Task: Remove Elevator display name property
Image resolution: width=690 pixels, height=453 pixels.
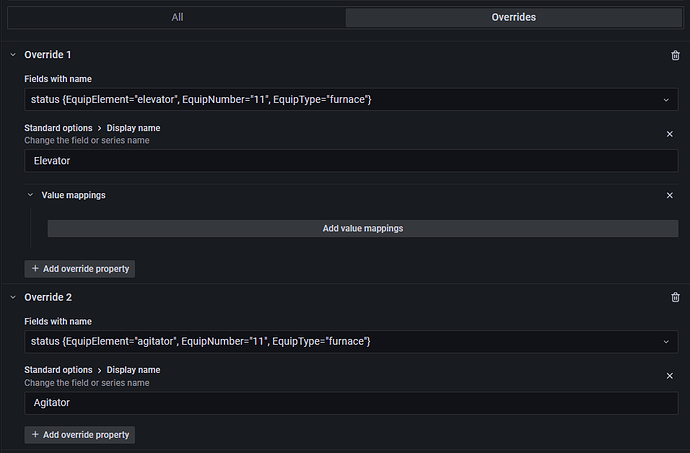Action: pos(669,133)
